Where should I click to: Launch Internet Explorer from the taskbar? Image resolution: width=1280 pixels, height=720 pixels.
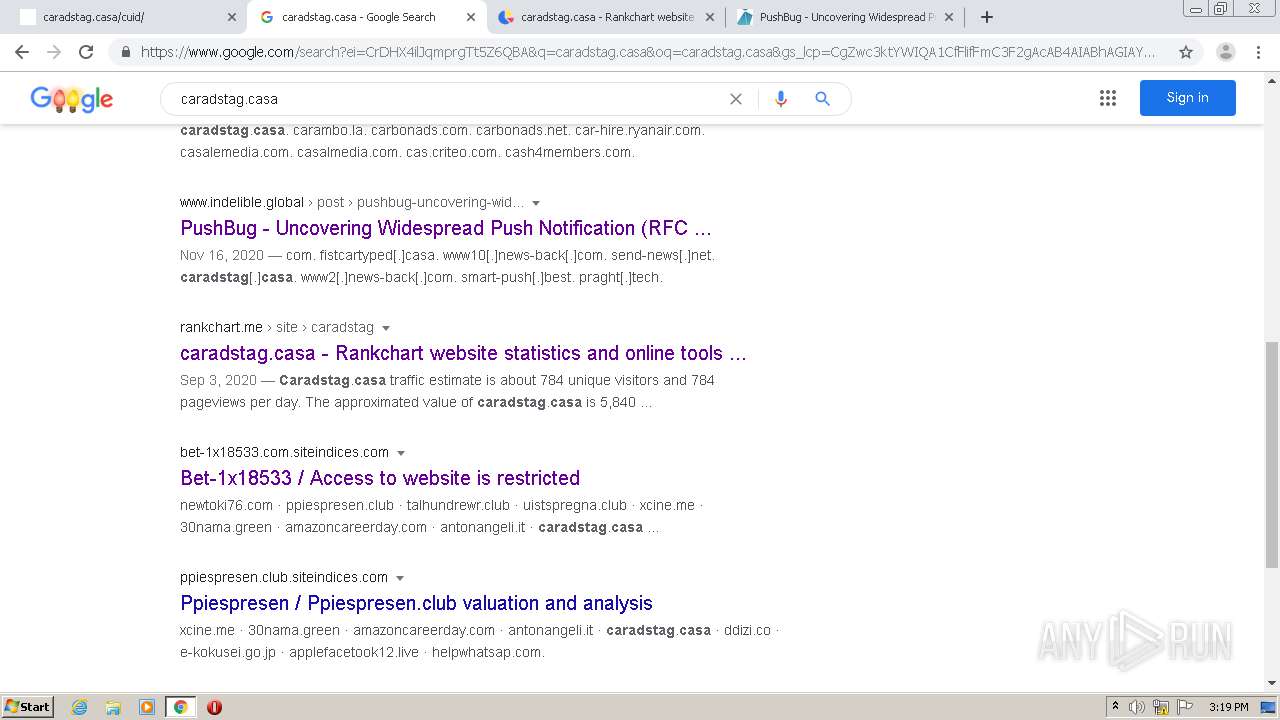click(80, 707)
